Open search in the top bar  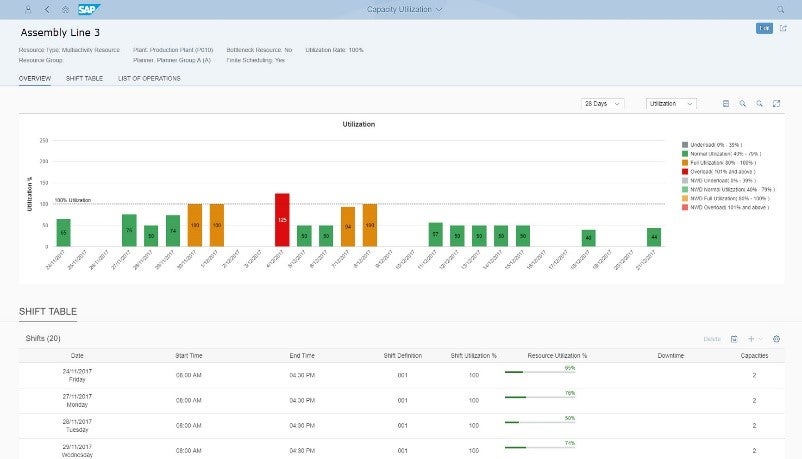pos(779,9)
